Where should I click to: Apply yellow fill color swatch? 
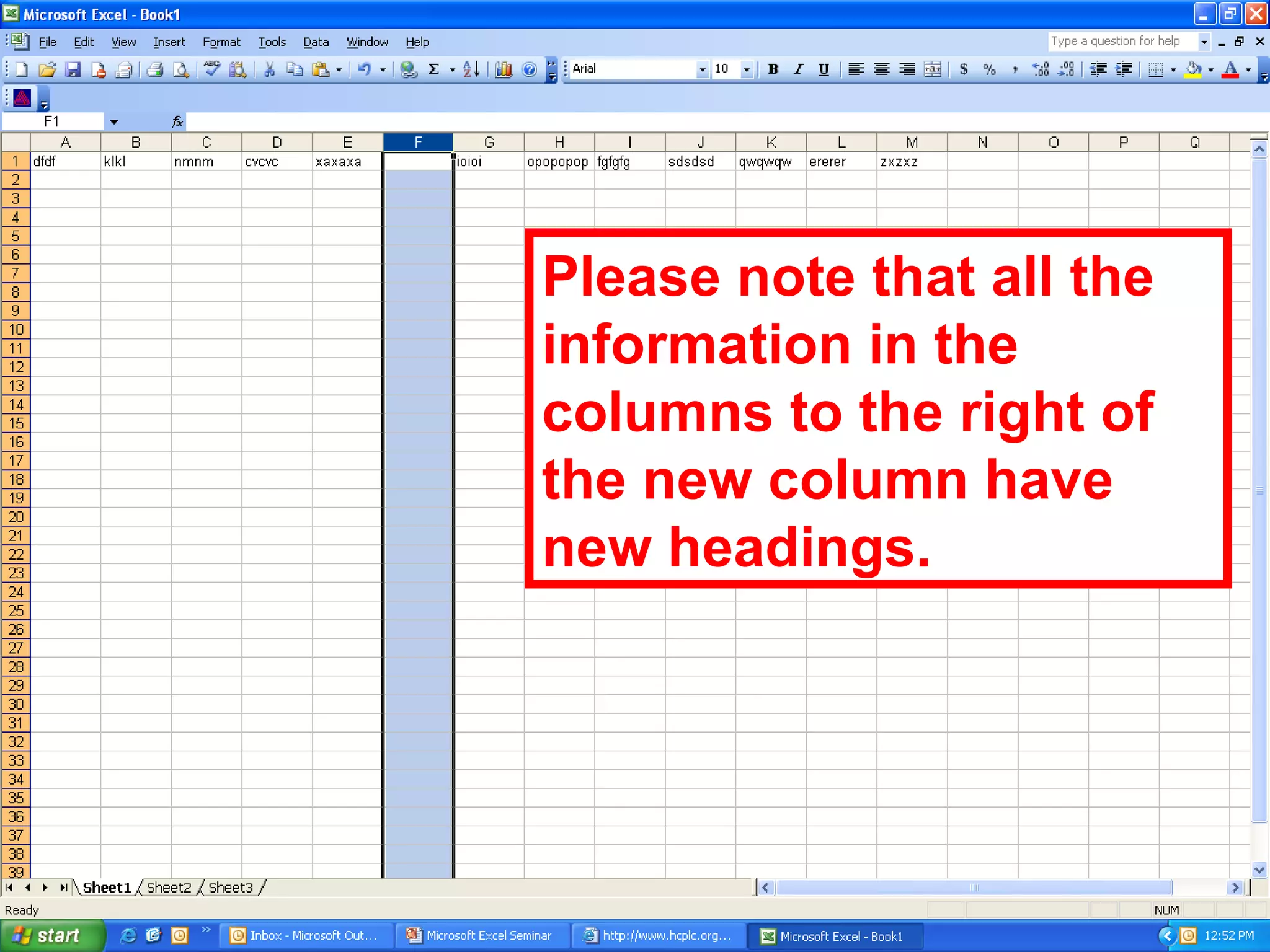[x=1192, y=69]
